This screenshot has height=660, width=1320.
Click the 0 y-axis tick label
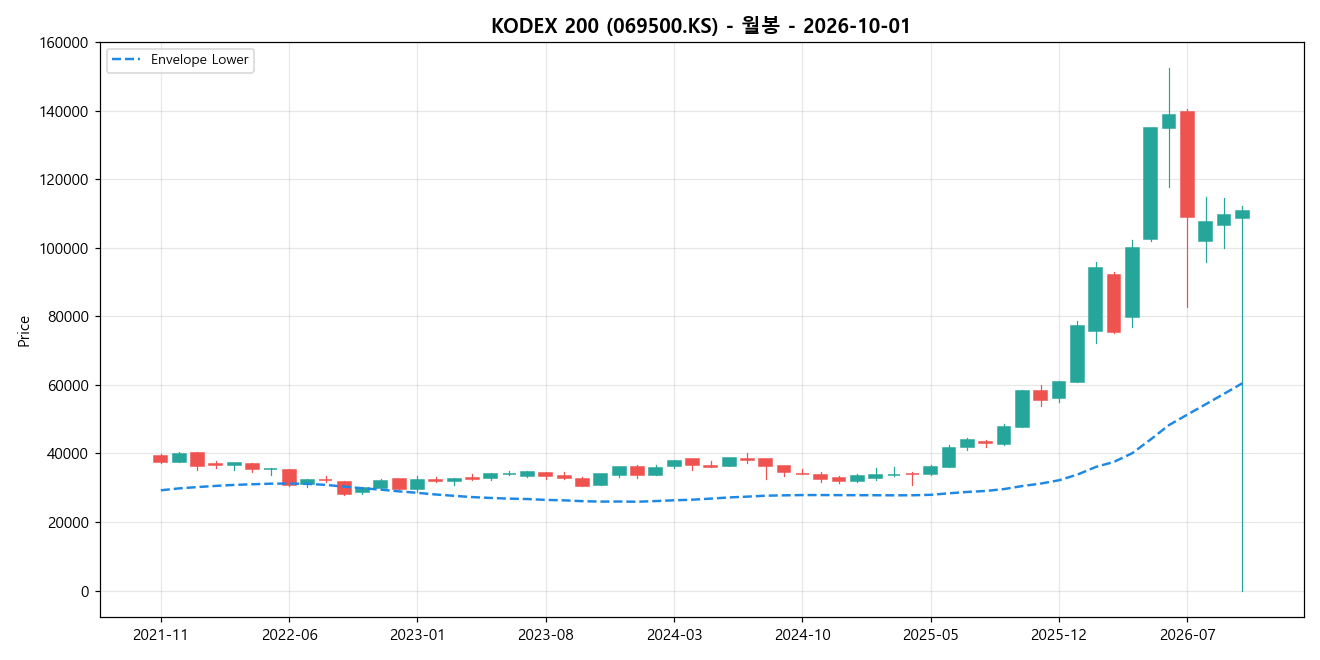(85, 591)
